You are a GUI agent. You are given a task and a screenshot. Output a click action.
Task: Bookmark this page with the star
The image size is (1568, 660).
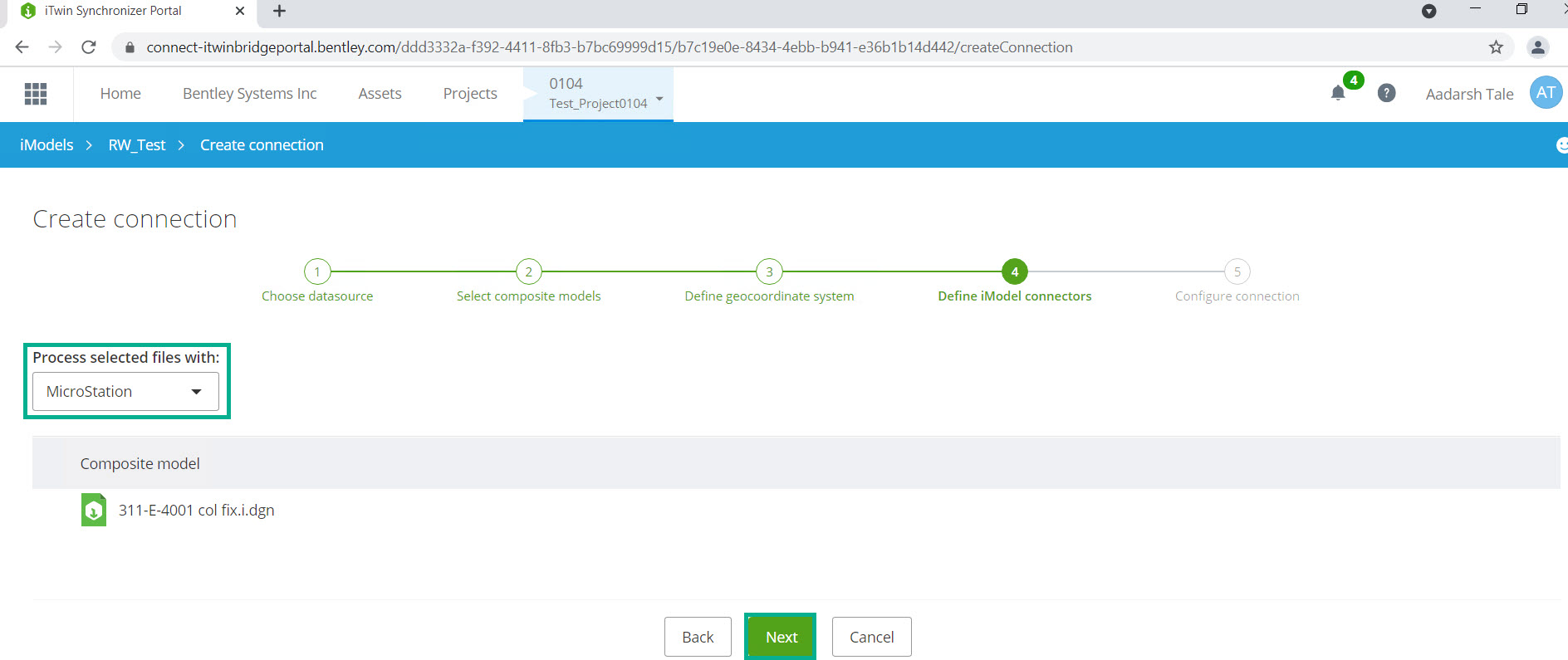click(1496, 47)
